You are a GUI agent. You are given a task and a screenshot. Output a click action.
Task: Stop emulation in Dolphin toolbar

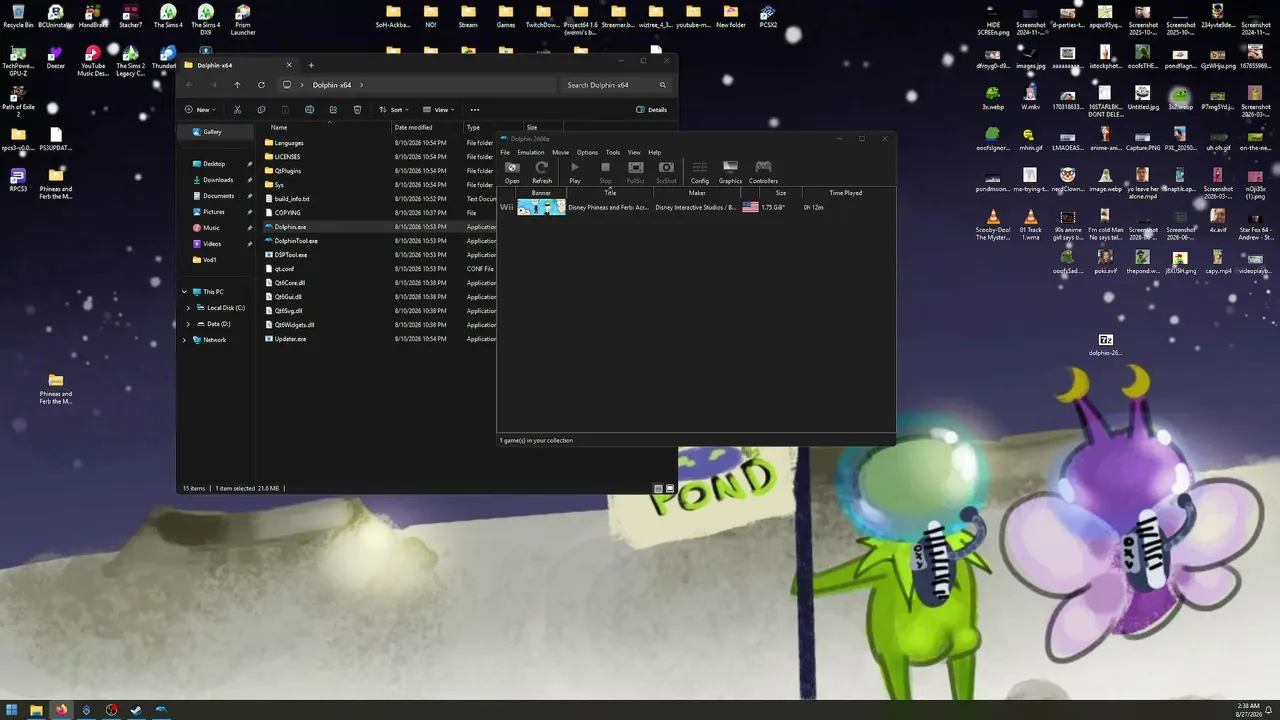(605, 172)
